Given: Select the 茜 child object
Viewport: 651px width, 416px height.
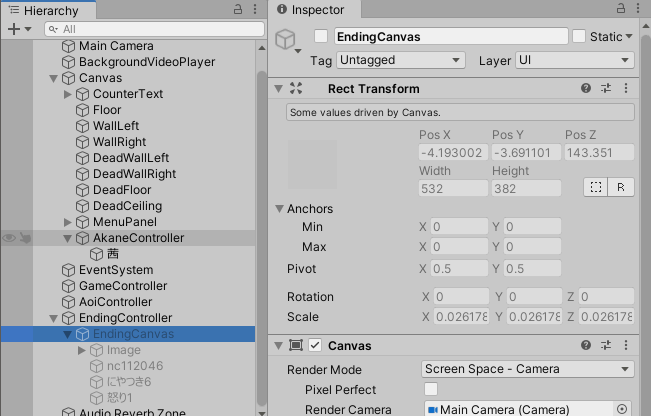Looking at the screenshot, I should pyautogui.click(x=113, y=254).
